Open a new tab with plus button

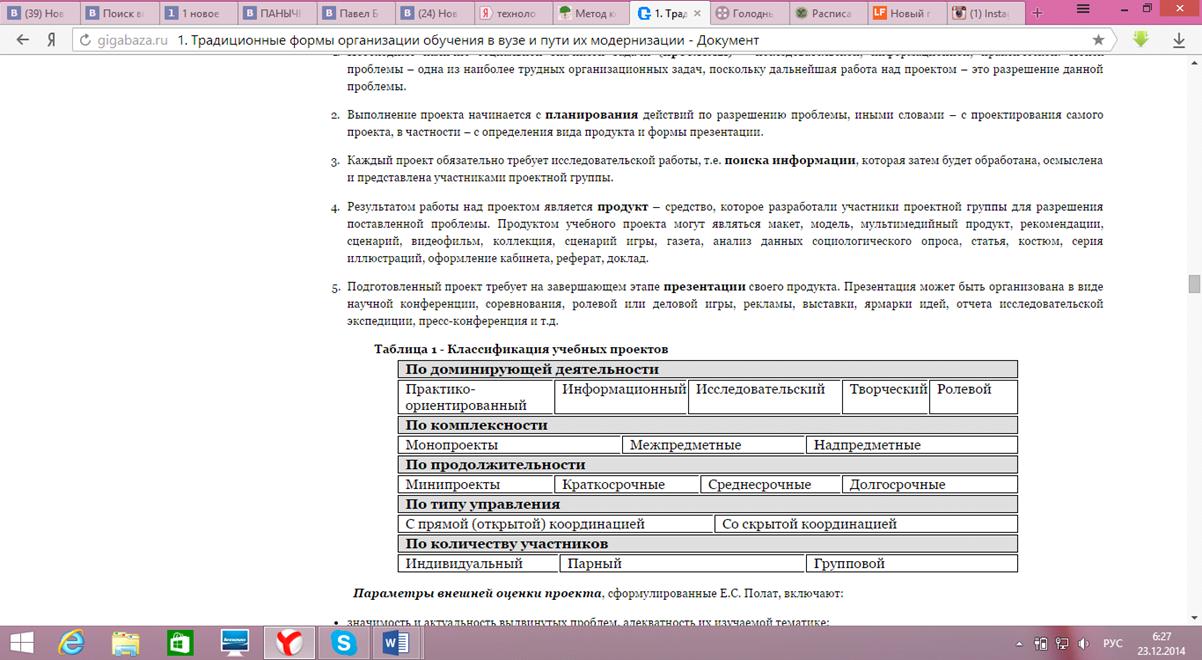1037,13
